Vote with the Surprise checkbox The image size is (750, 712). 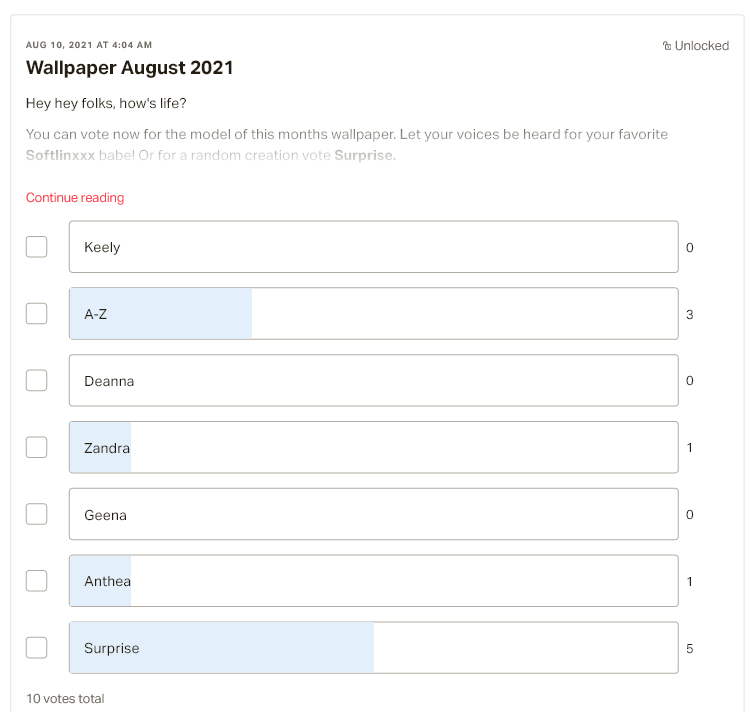click(36, 648)
